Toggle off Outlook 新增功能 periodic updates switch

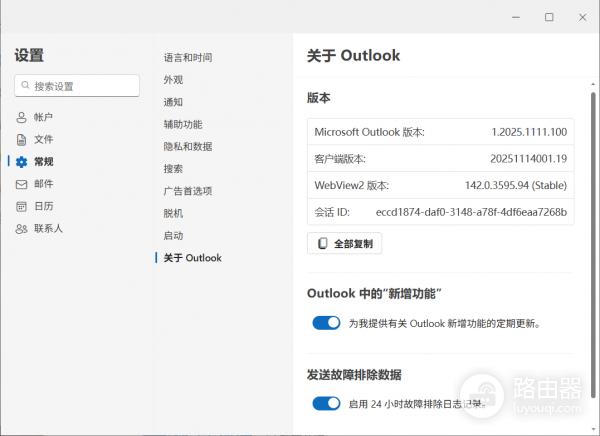[326, 323]
